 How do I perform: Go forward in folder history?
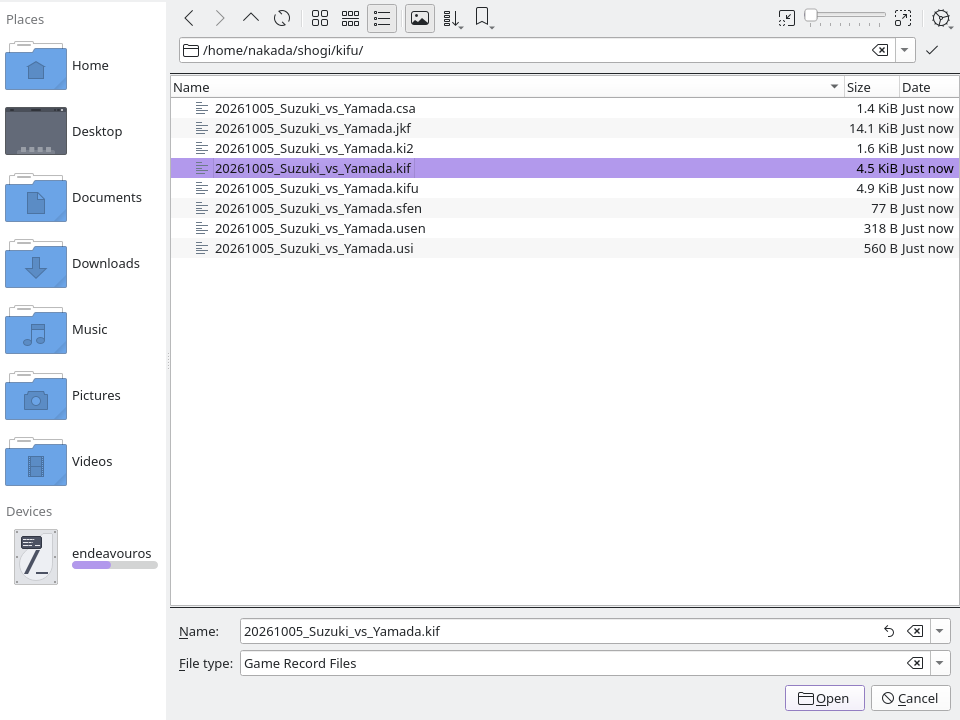(x=220, y=18)
